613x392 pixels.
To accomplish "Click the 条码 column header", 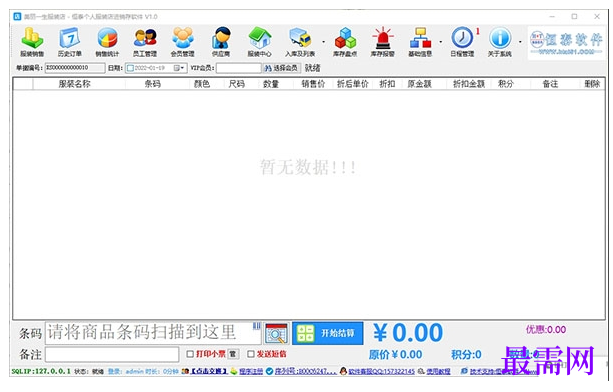I will coord(152,84).
